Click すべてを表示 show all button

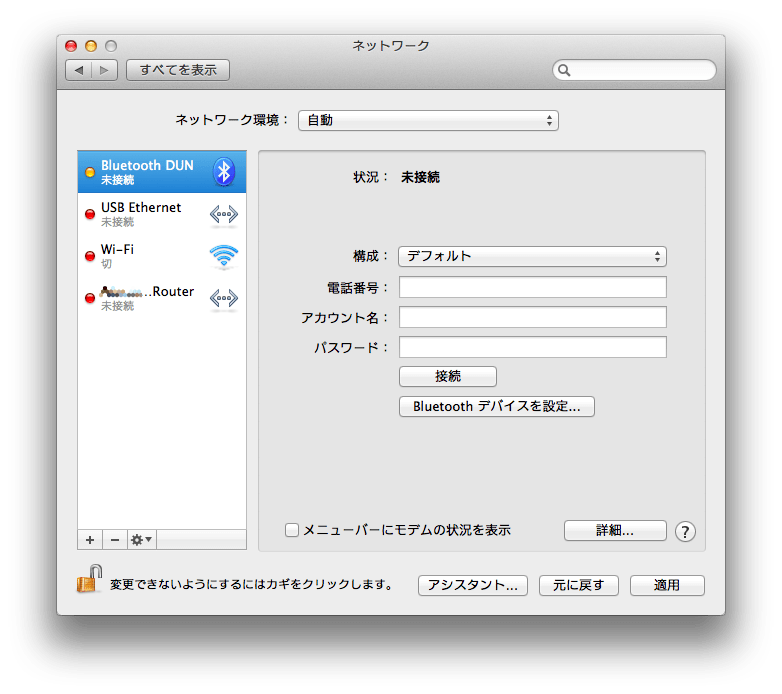click(x=178, y=70)
